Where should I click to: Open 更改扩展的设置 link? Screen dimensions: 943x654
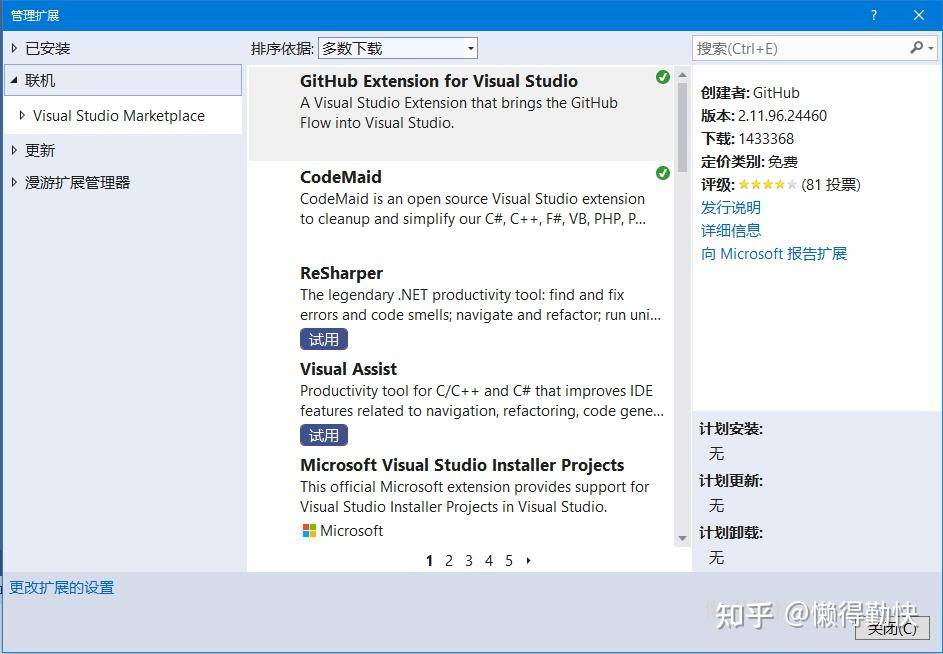pos(61,587)
